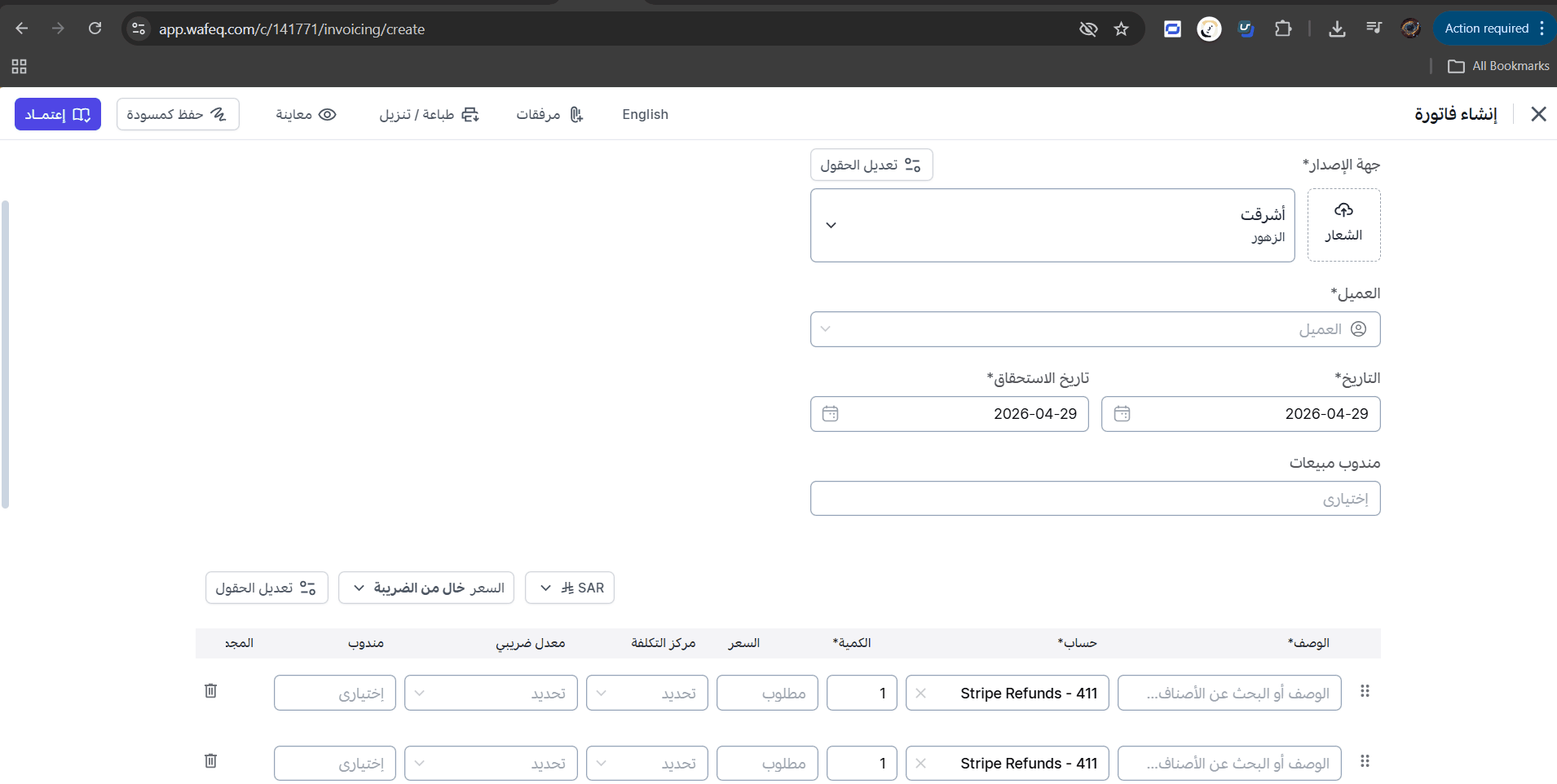
Task: Click the approve (إعتماد) button
Action: 58,115
